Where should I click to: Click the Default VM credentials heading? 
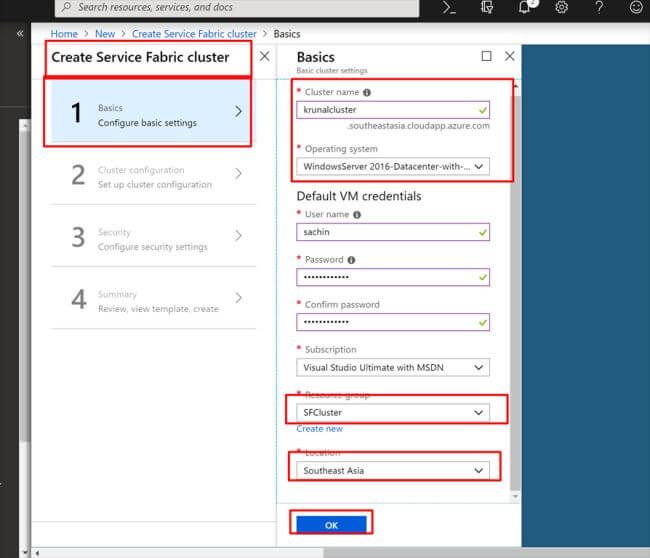359,196
